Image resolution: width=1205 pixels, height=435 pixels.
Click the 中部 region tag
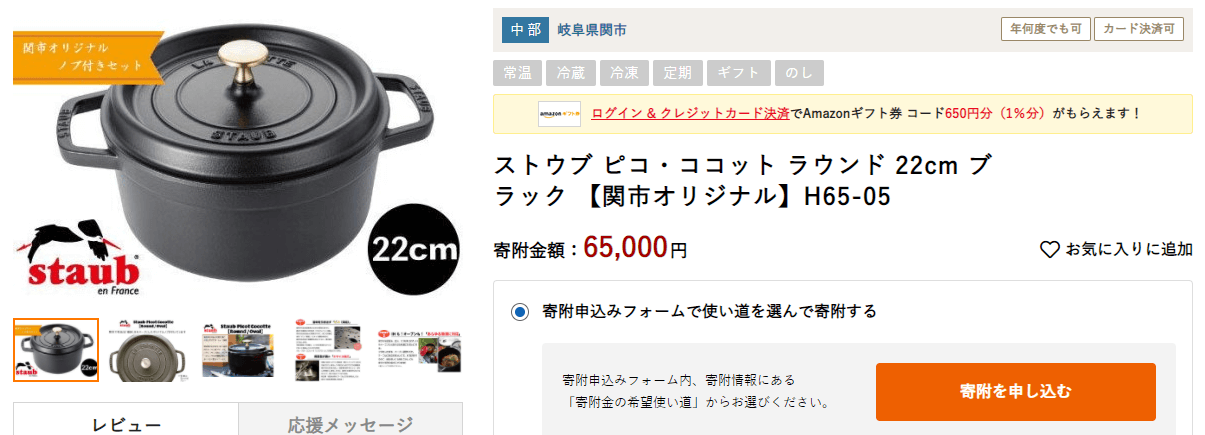525,30
